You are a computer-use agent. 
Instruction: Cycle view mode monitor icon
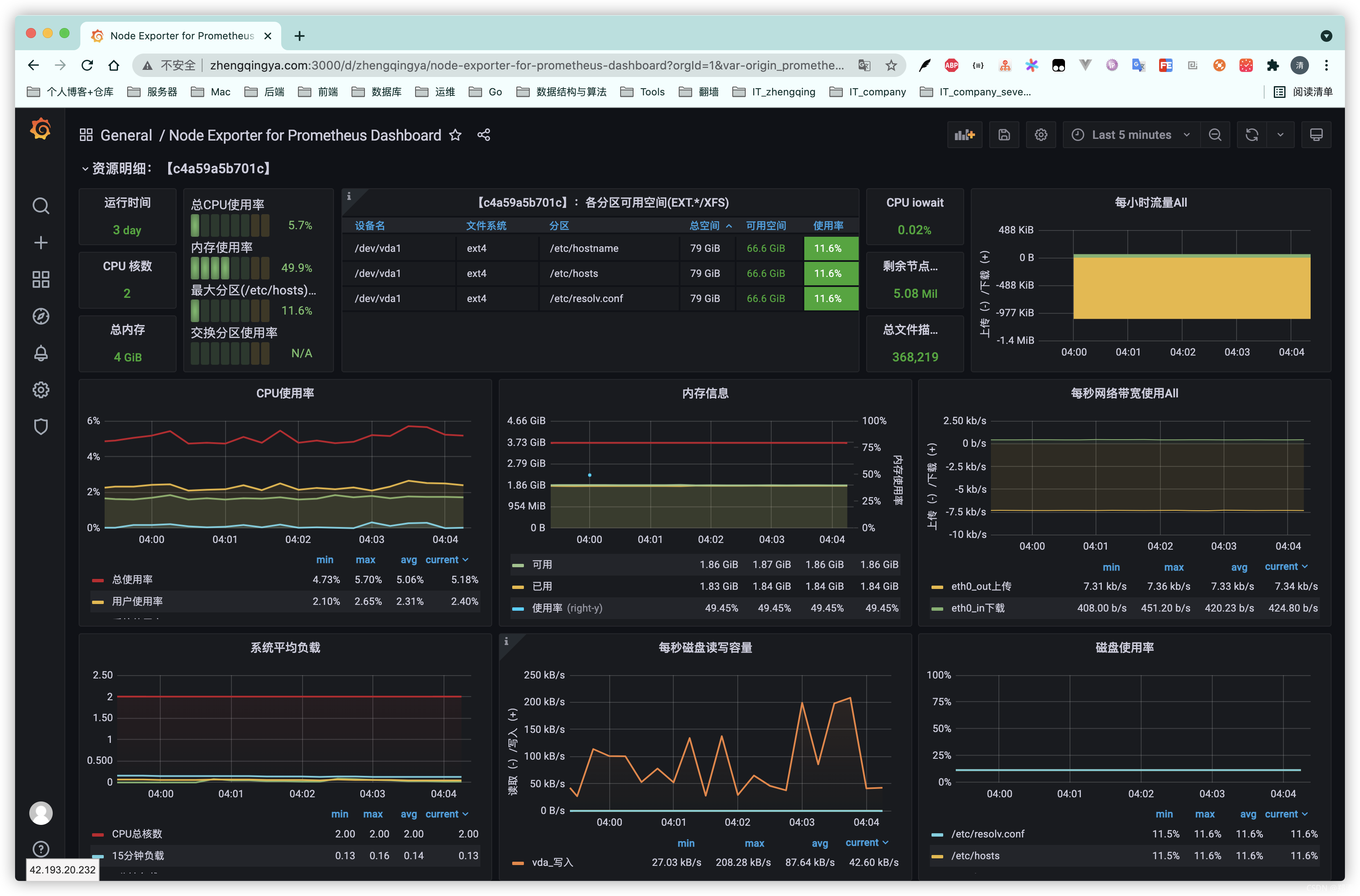click(x=1316, y=135)
